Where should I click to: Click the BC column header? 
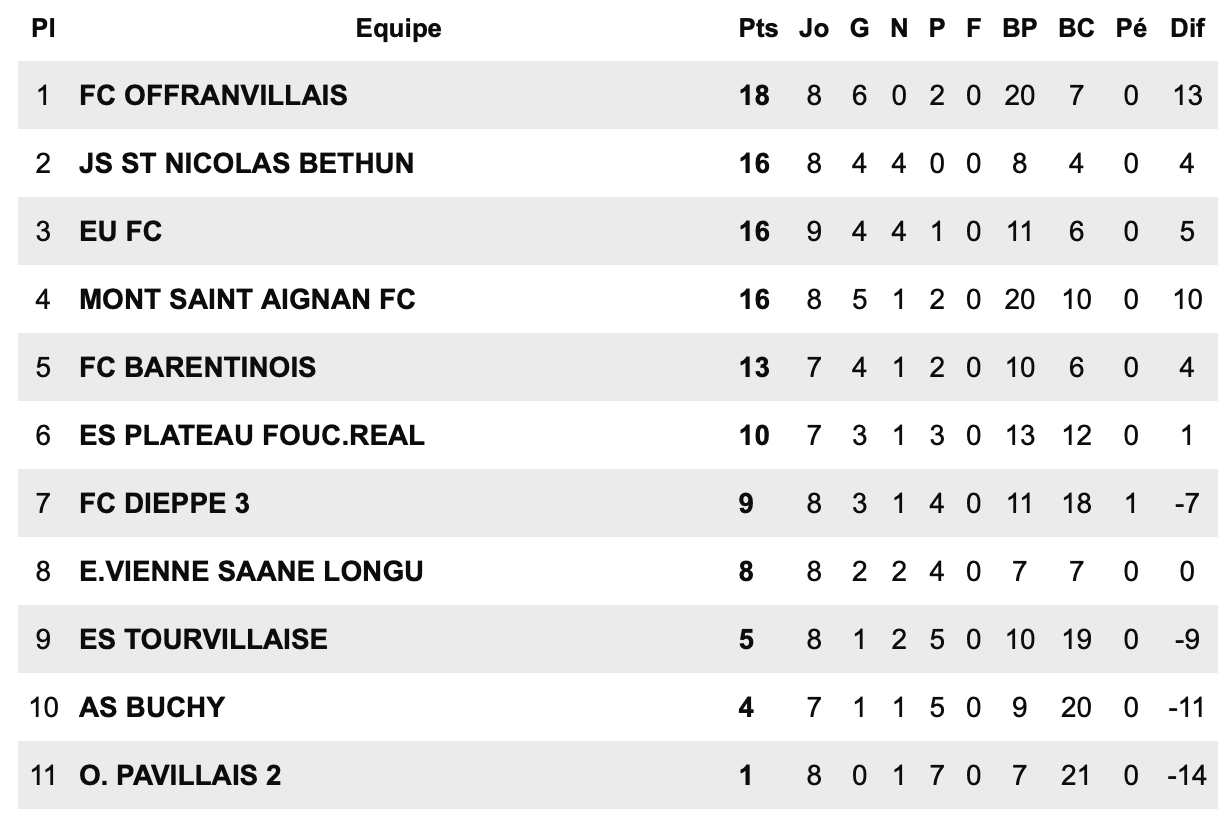(x=1076, y=29)
